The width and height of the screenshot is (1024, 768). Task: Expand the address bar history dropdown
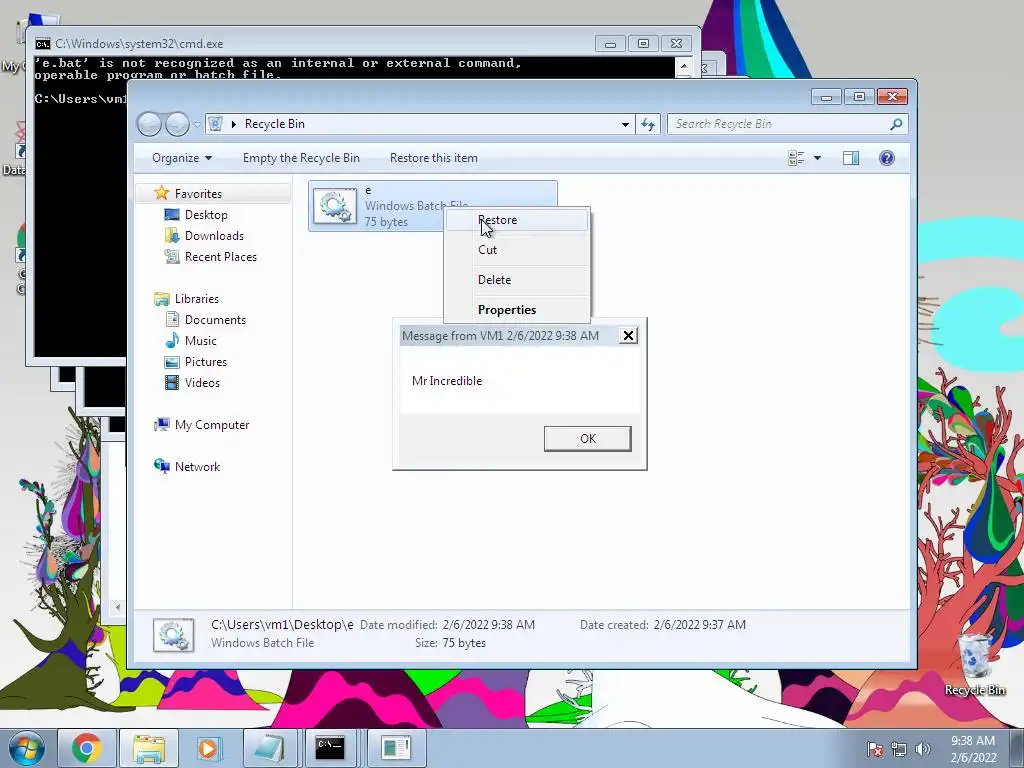(625, 124)
